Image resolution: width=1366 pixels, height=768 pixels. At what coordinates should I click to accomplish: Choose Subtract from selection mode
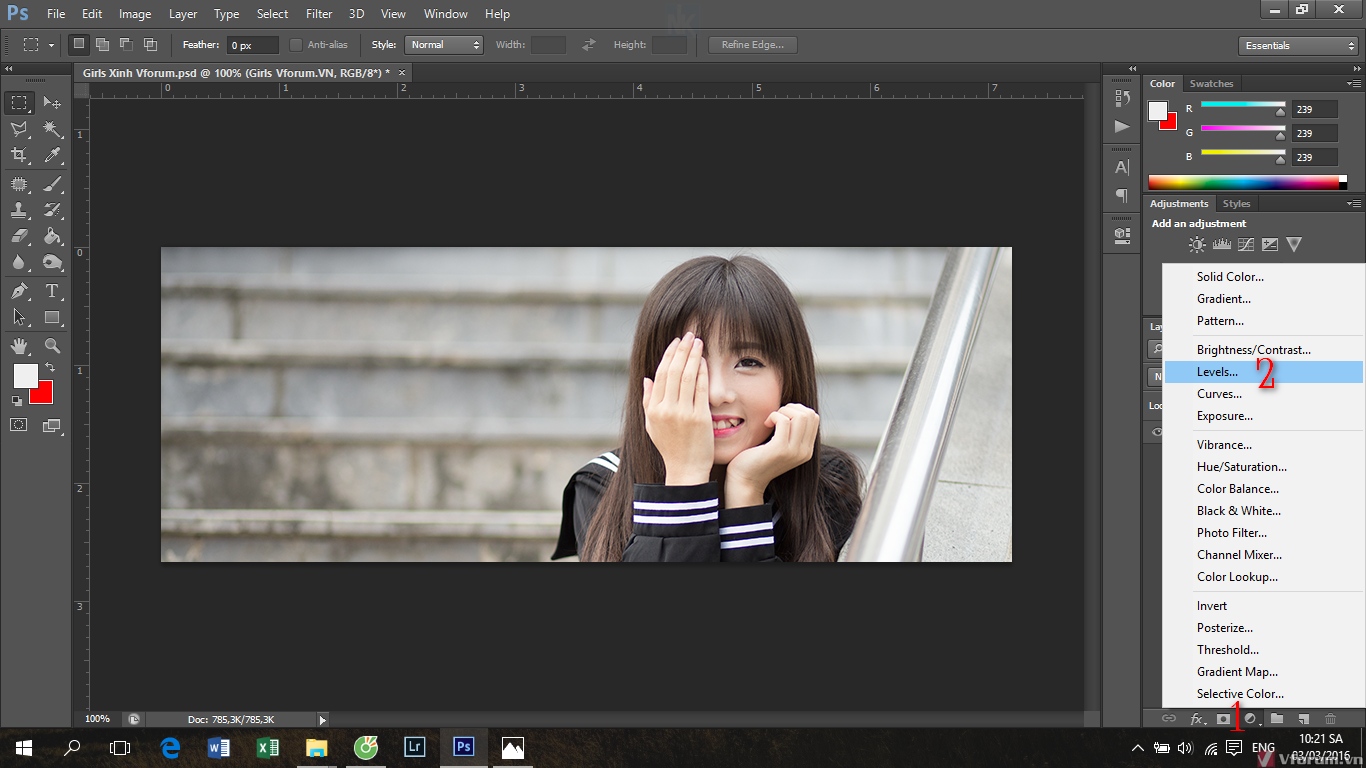126,44
